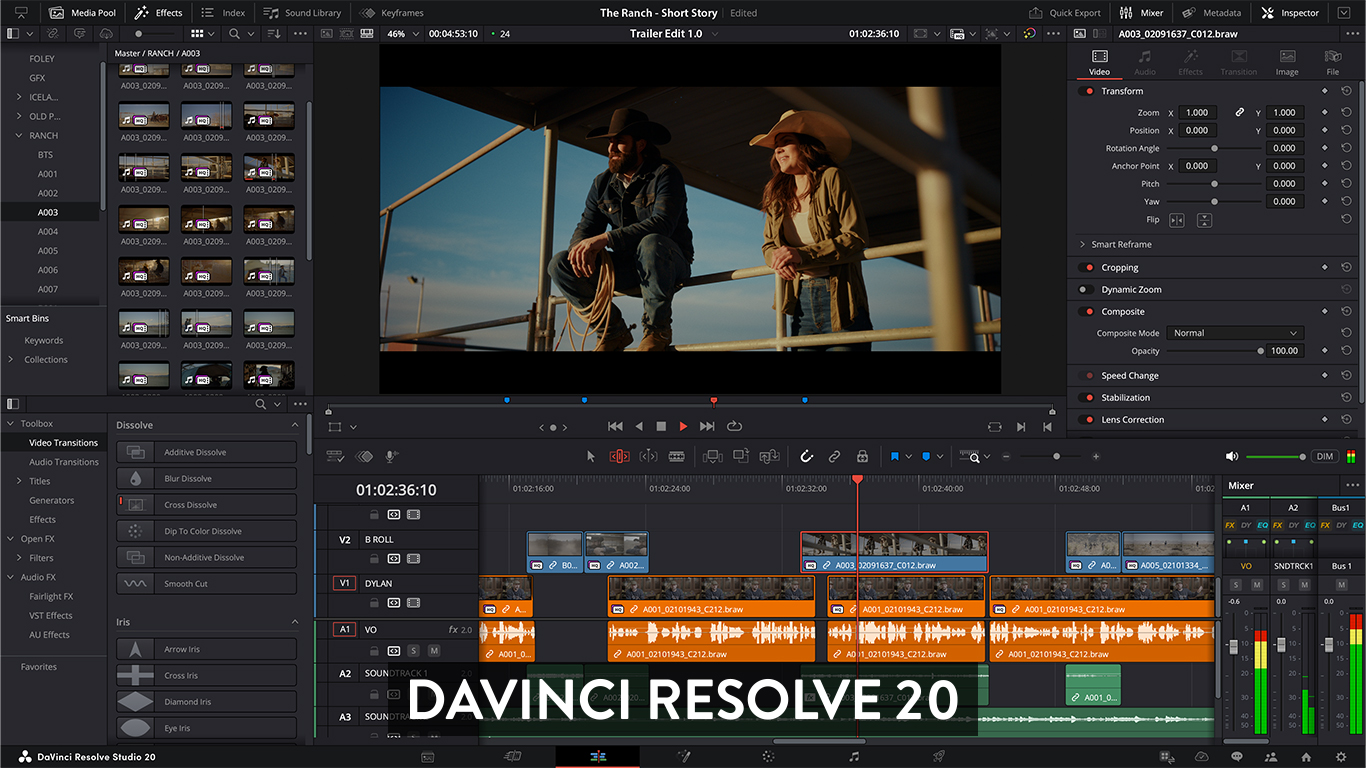This screenshot has width=1366, height=768.
Task: Reset the Transform section with its reset arrow
Action: pos(1346,91)
